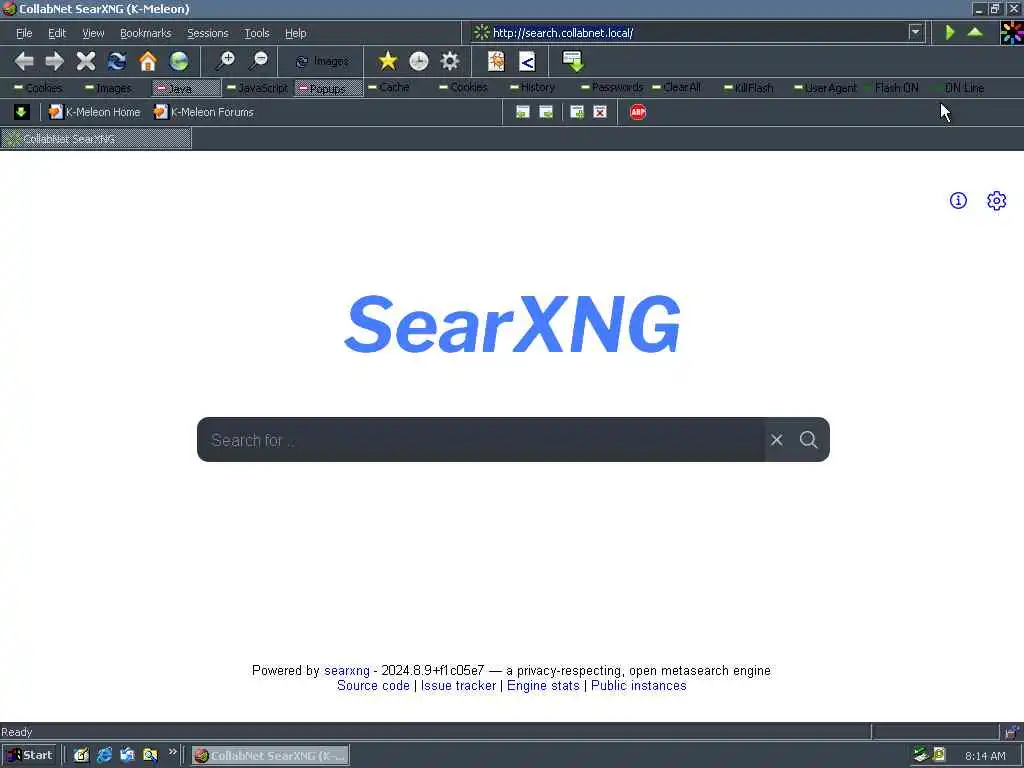The height and width of the screenshot is (768, 1024).
Task: Open the Source code link
Action: pos(373,686)
